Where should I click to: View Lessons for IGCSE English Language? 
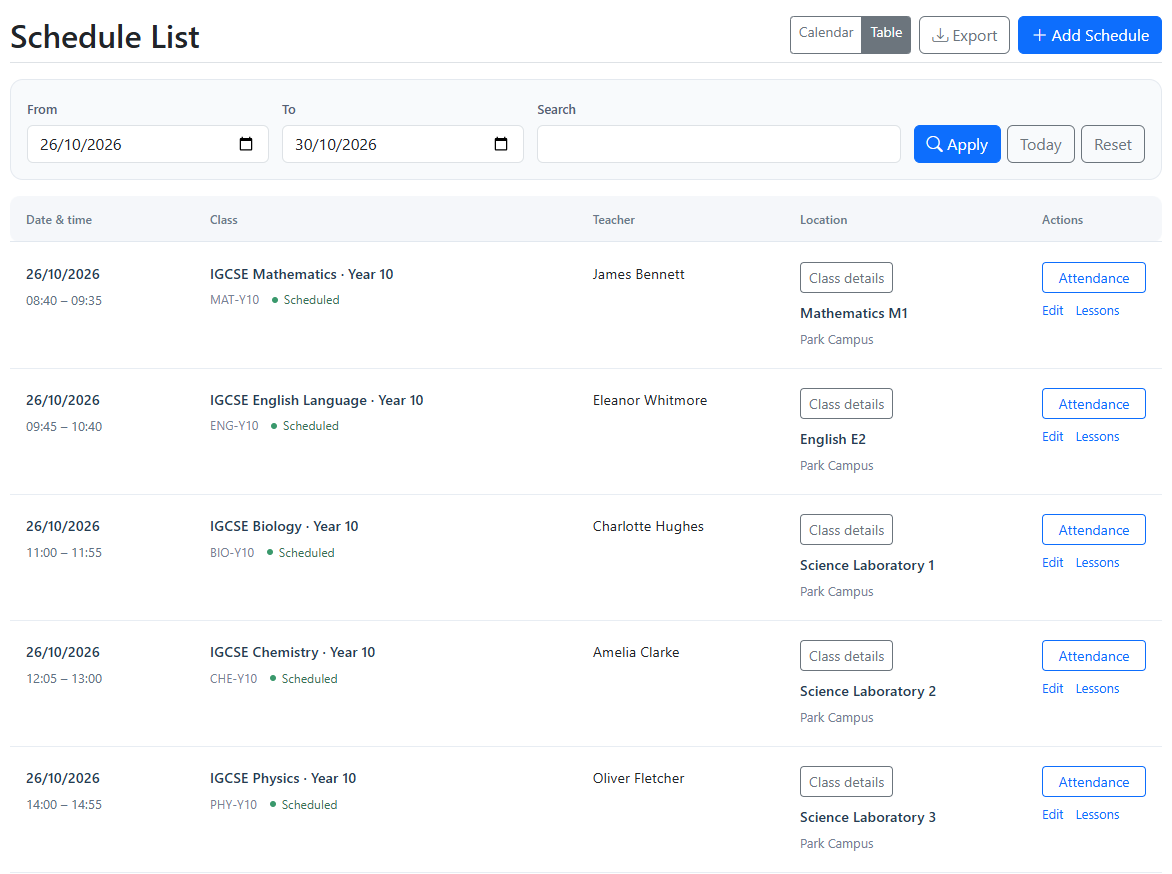tap(1097, 437)
